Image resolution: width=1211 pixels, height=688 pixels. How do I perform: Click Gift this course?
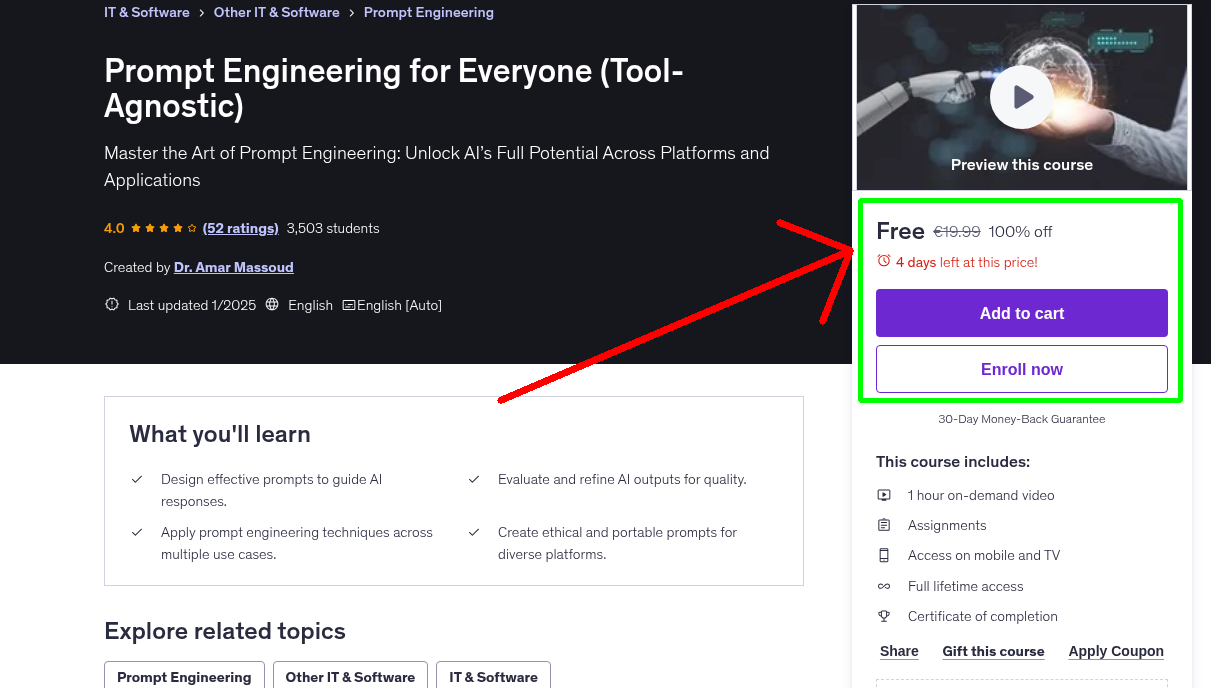[x=993, y=651]
